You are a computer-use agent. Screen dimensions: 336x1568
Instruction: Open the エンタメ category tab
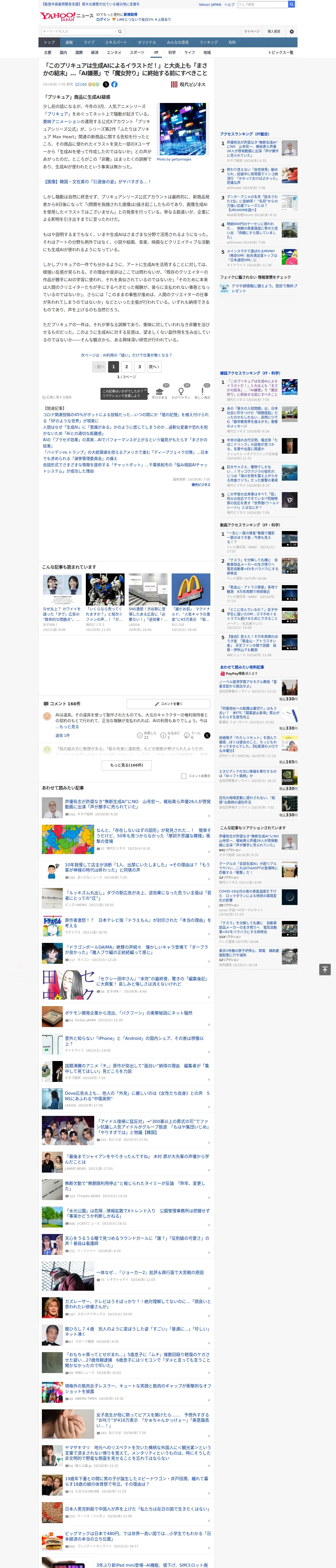114,53
